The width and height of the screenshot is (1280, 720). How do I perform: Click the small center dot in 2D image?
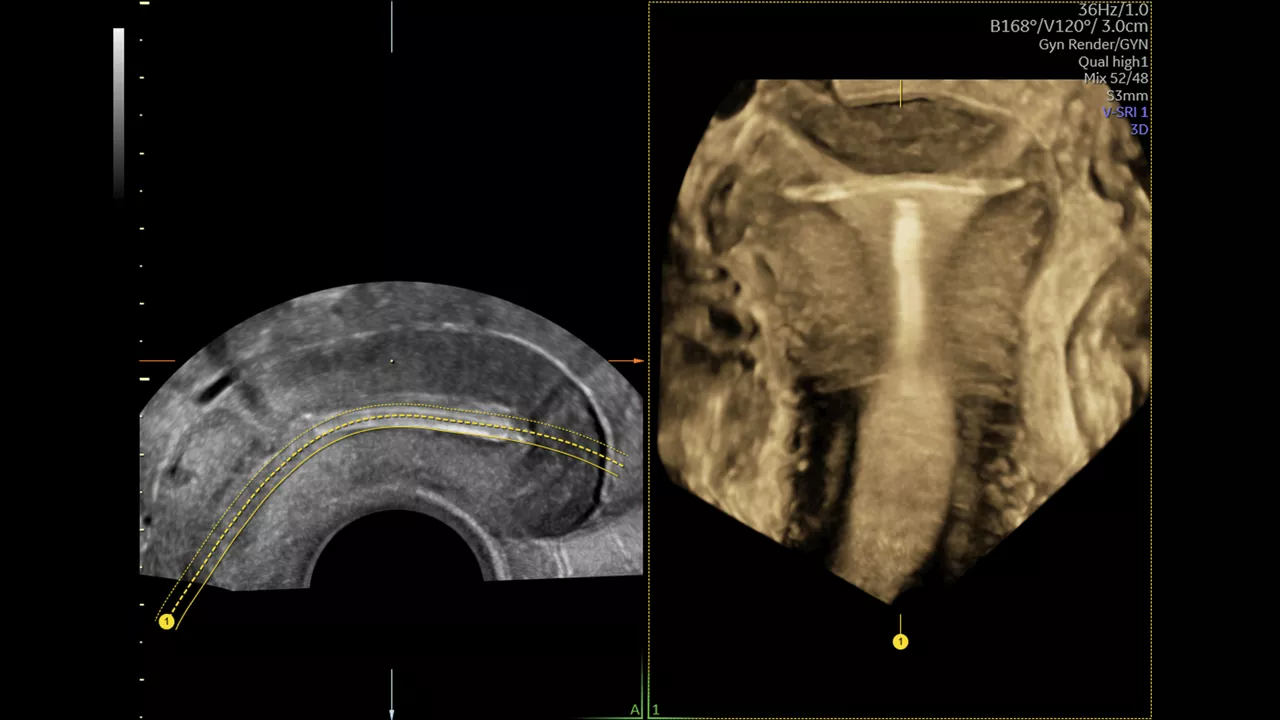click(x=391, y=361)
